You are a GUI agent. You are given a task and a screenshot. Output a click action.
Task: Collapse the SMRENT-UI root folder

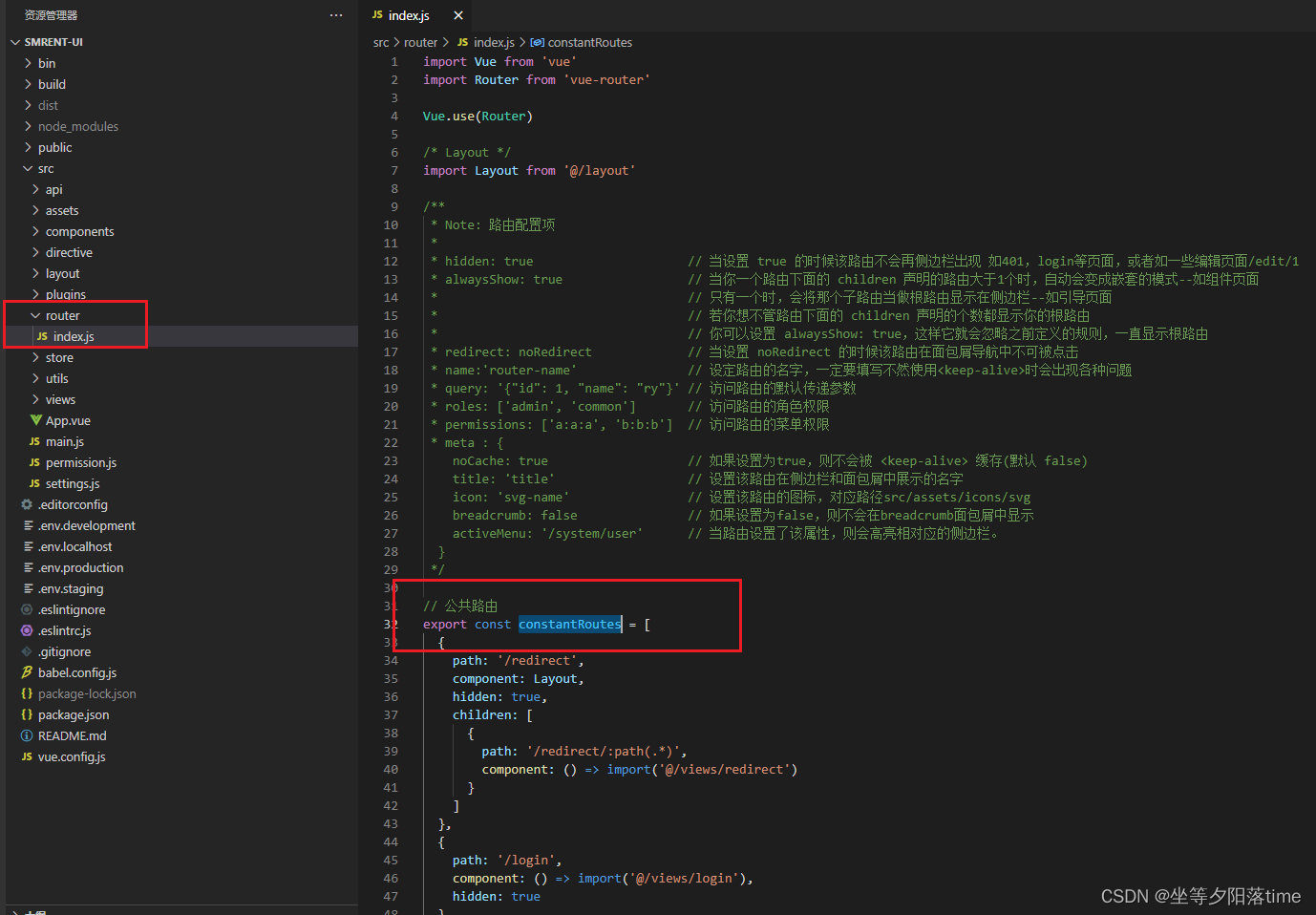click(15, 42)
